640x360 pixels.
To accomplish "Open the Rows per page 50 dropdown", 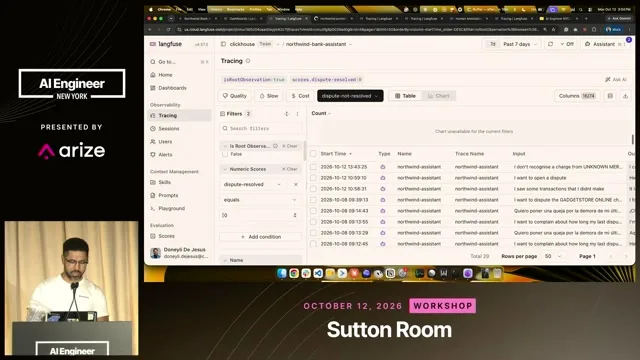I will [x=553, y=256].
